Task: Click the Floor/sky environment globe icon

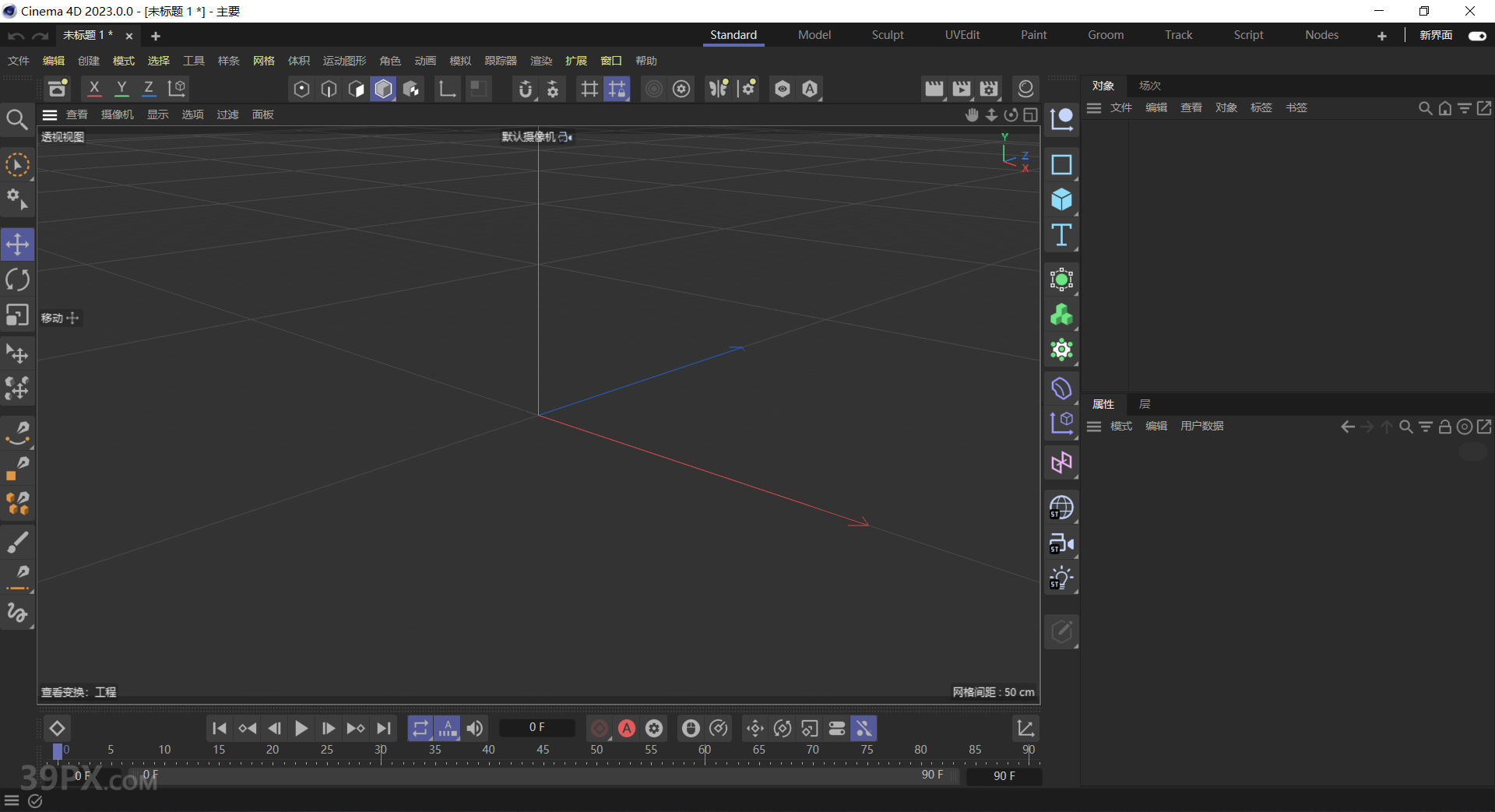Action: click(1061, 508)
